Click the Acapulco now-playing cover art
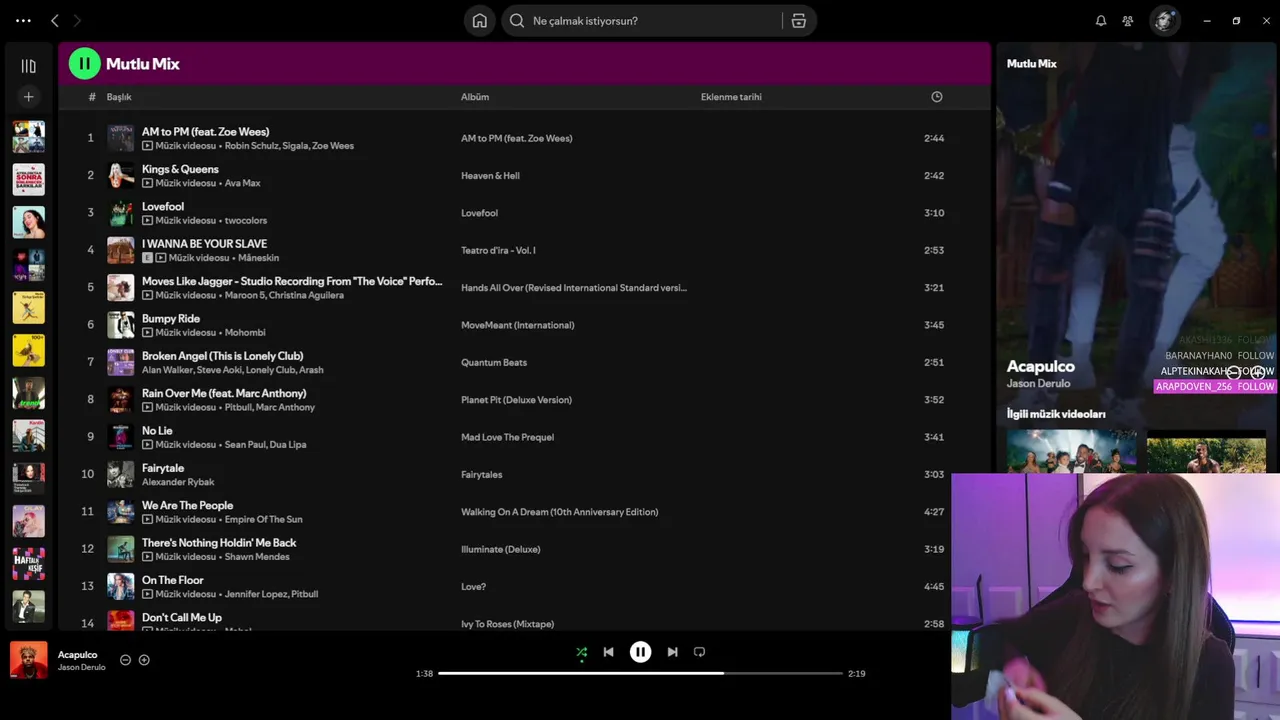This screenshot has width=1280, height=720. pyautogui.click(x=28, y=660)
